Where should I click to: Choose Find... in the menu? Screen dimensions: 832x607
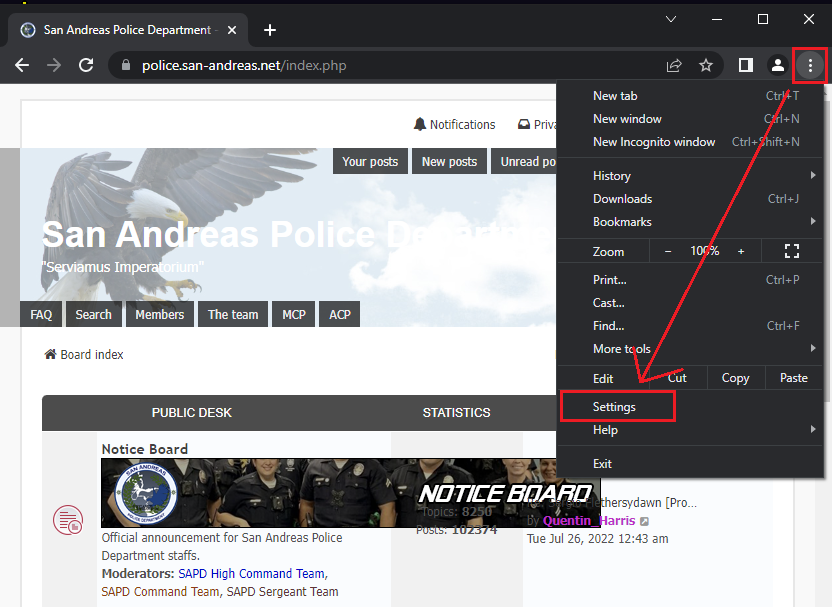coord(691,326)
